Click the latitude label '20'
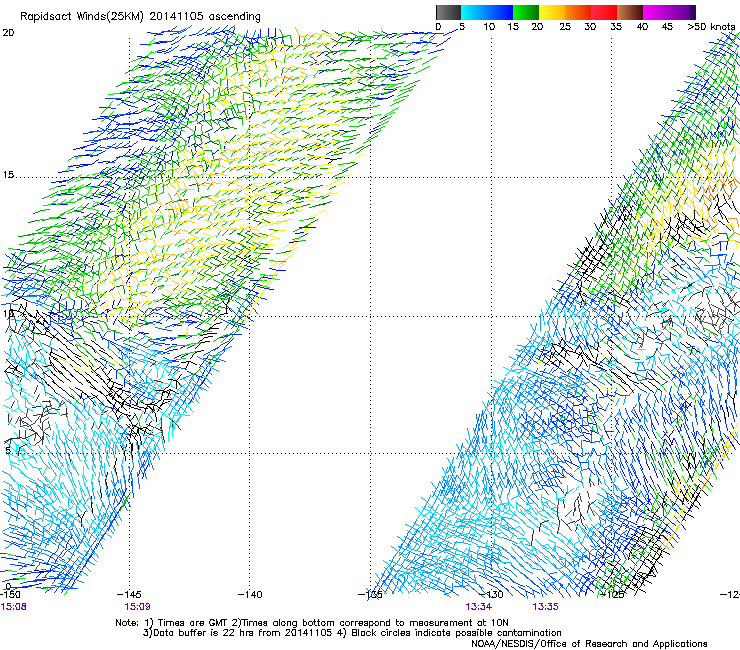The height and width of the screenshot is (650, 740). 8,33
